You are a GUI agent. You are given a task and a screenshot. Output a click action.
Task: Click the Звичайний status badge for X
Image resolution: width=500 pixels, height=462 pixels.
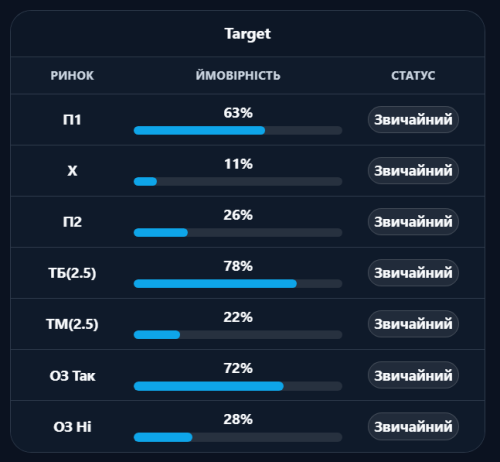[413, 171]
